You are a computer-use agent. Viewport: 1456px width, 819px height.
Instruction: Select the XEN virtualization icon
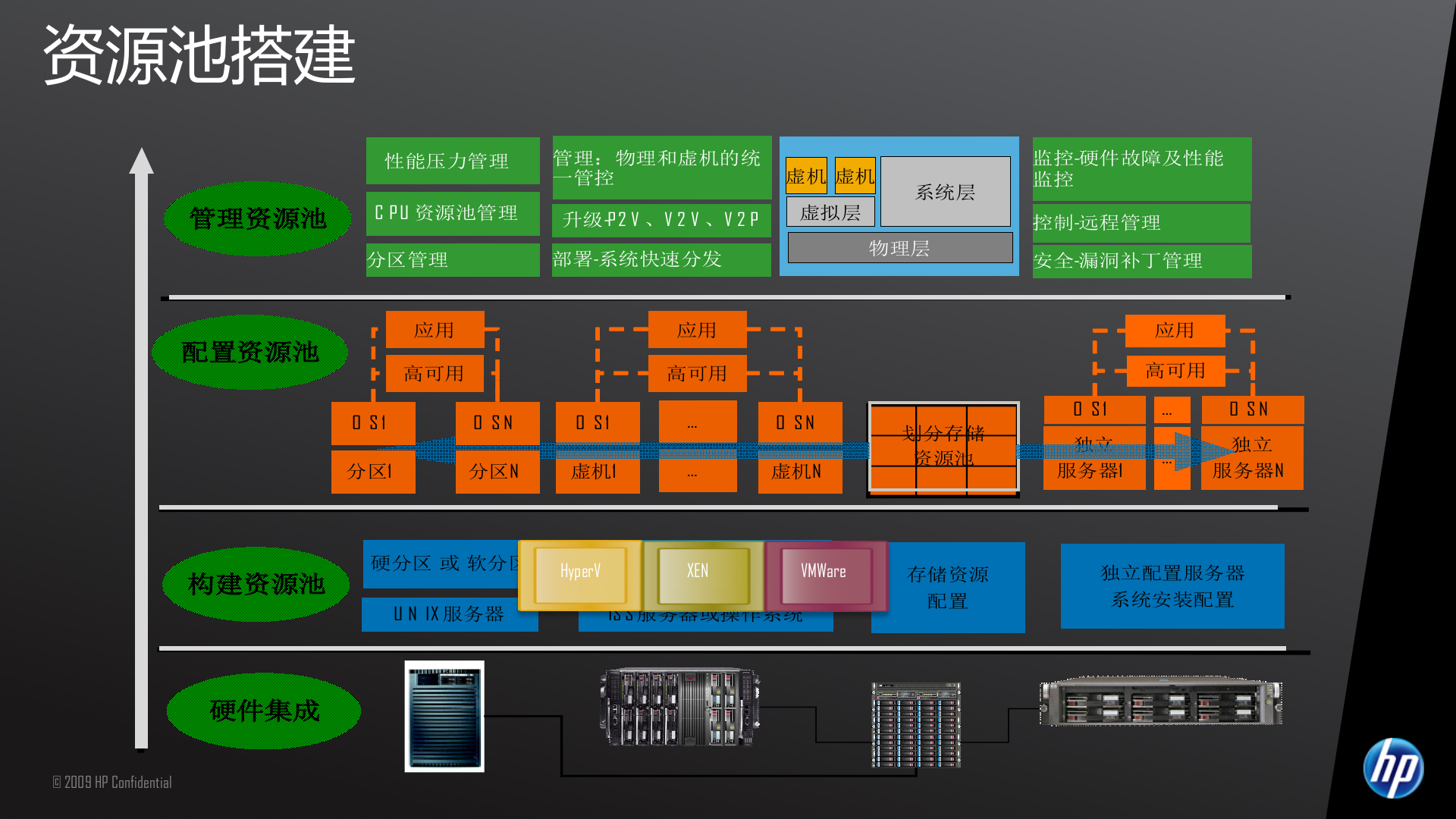(x=698, y=574)
